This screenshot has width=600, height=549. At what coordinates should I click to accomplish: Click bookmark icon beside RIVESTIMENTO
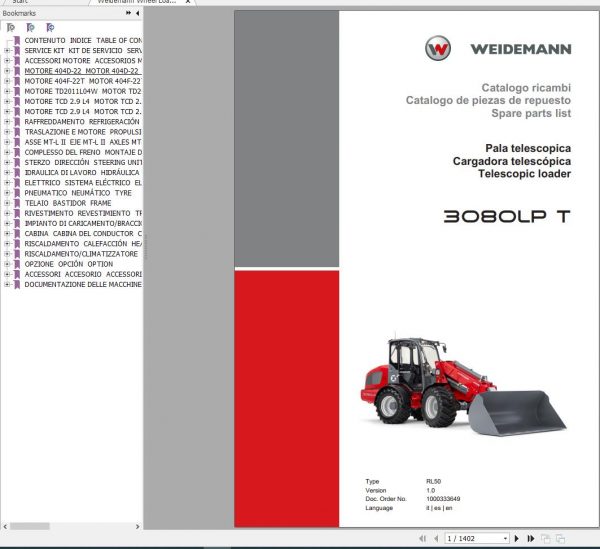[x=17, y=213]
